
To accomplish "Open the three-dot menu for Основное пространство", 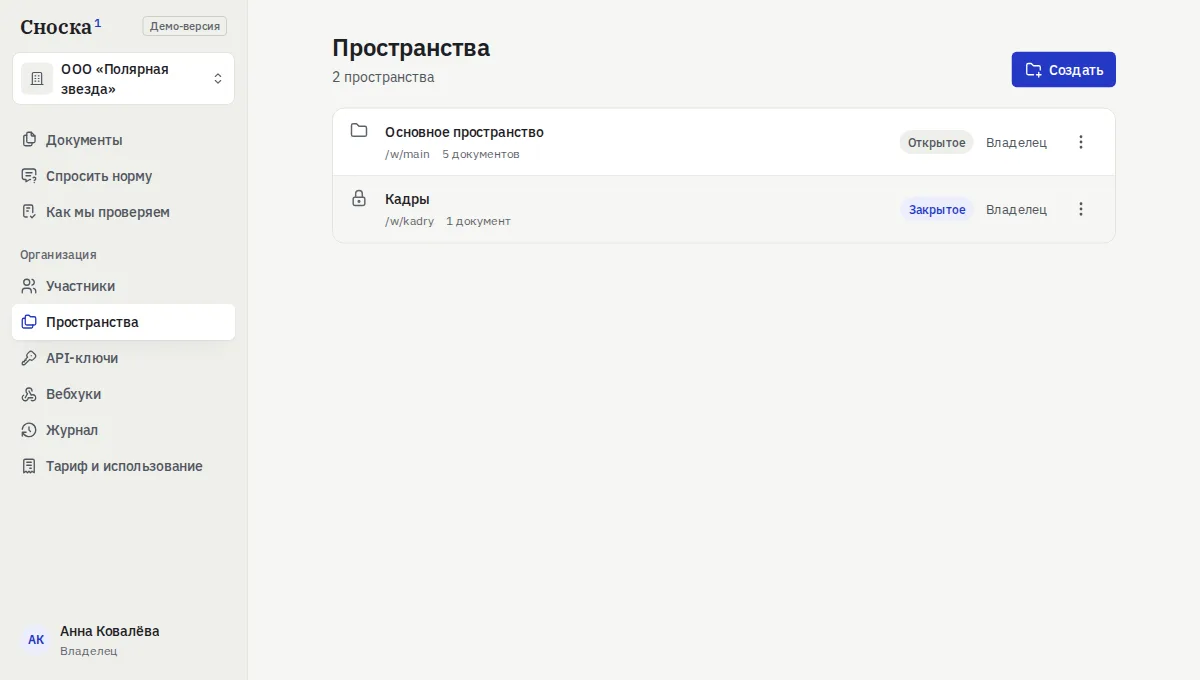I will tap(1081, 142).
